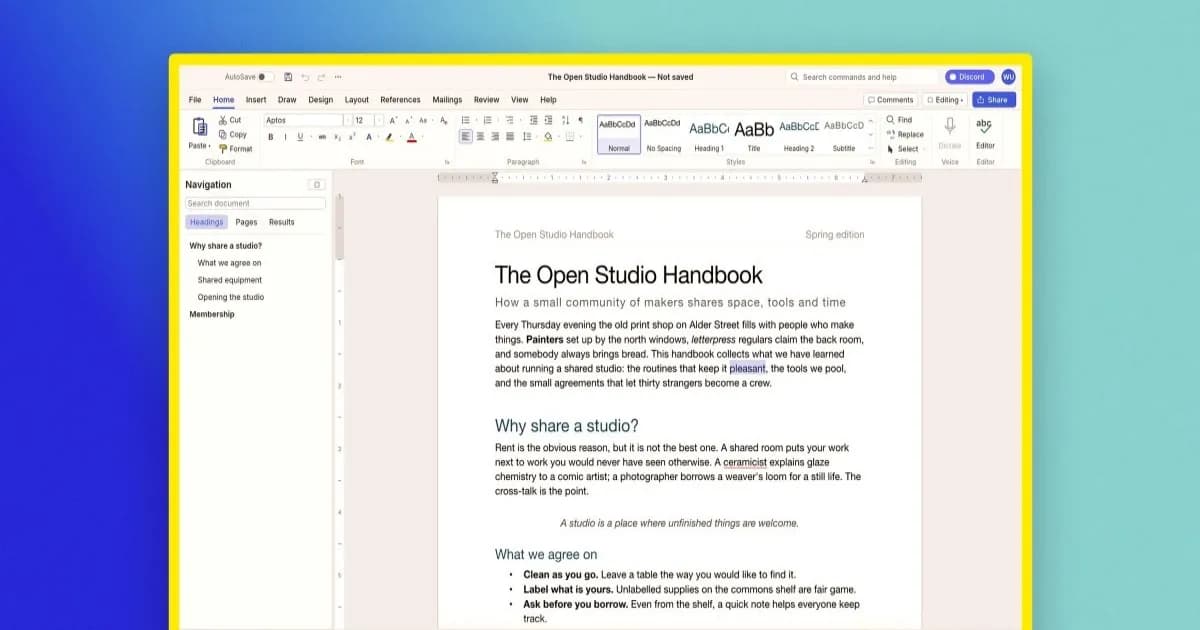Justify the paragraph text
The width and height of the screenshot is (1200, 630).
(x=510, y=136)
